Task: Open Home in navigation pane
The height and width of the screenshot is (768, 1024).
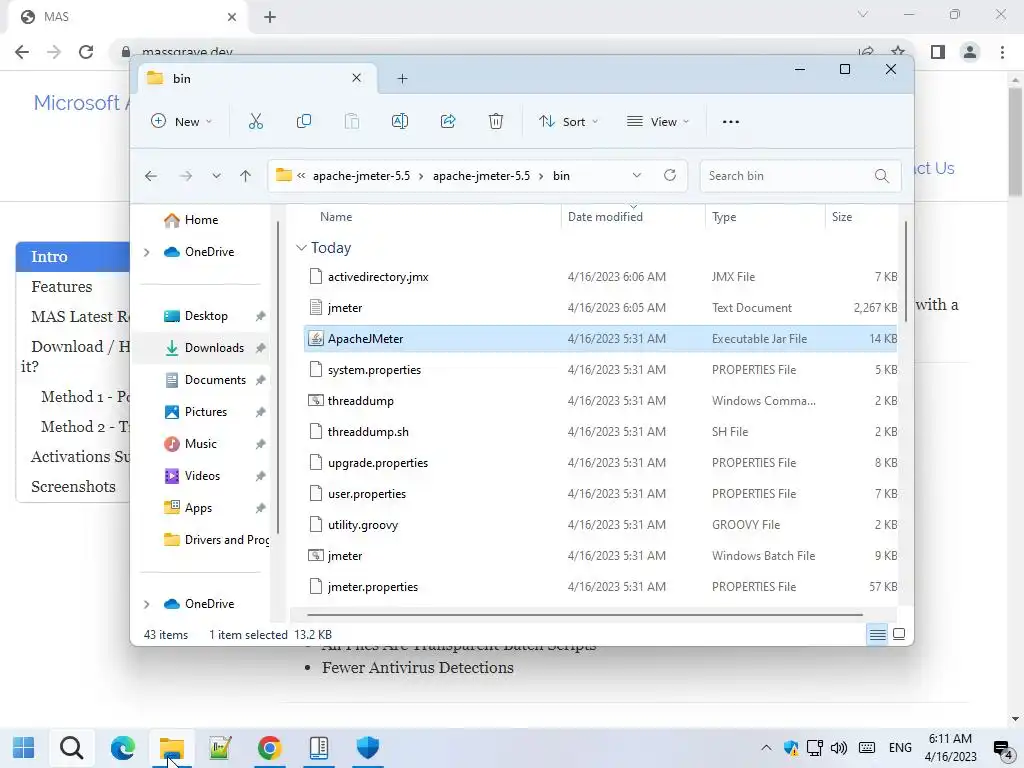Action: tap(201, 220)
